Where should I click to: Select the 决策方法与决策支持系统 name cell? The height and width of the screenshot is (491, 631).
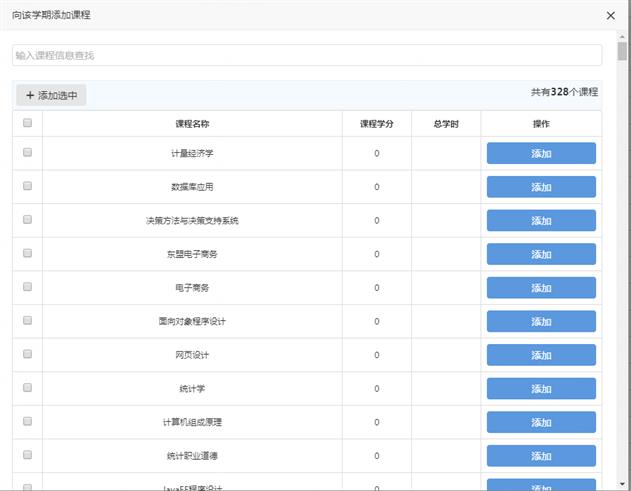coord(192,221)
